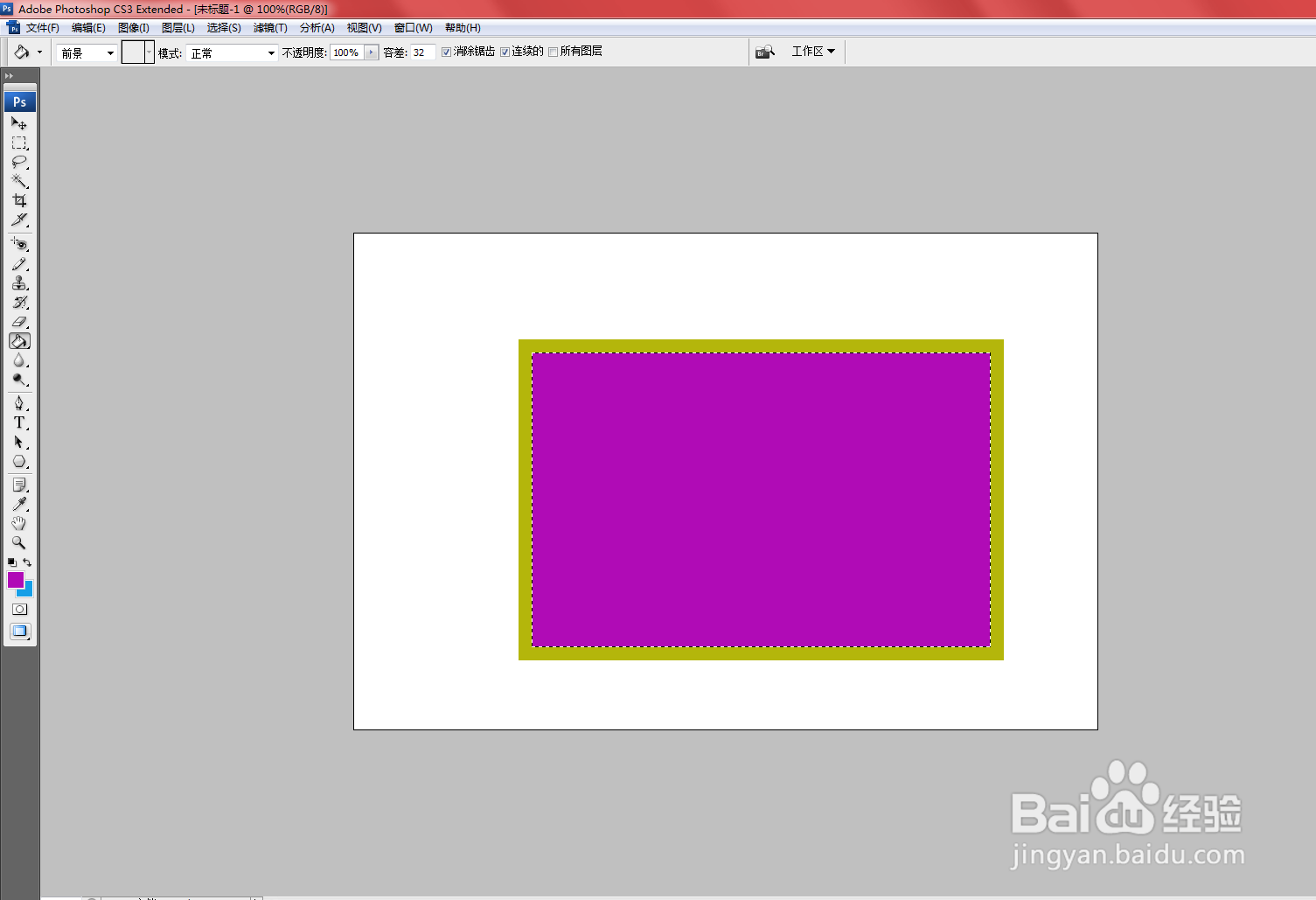Open the Filter menu (滤镜)
The image size is (1316, 900).
pyautogui.click(x=270, y=28)
